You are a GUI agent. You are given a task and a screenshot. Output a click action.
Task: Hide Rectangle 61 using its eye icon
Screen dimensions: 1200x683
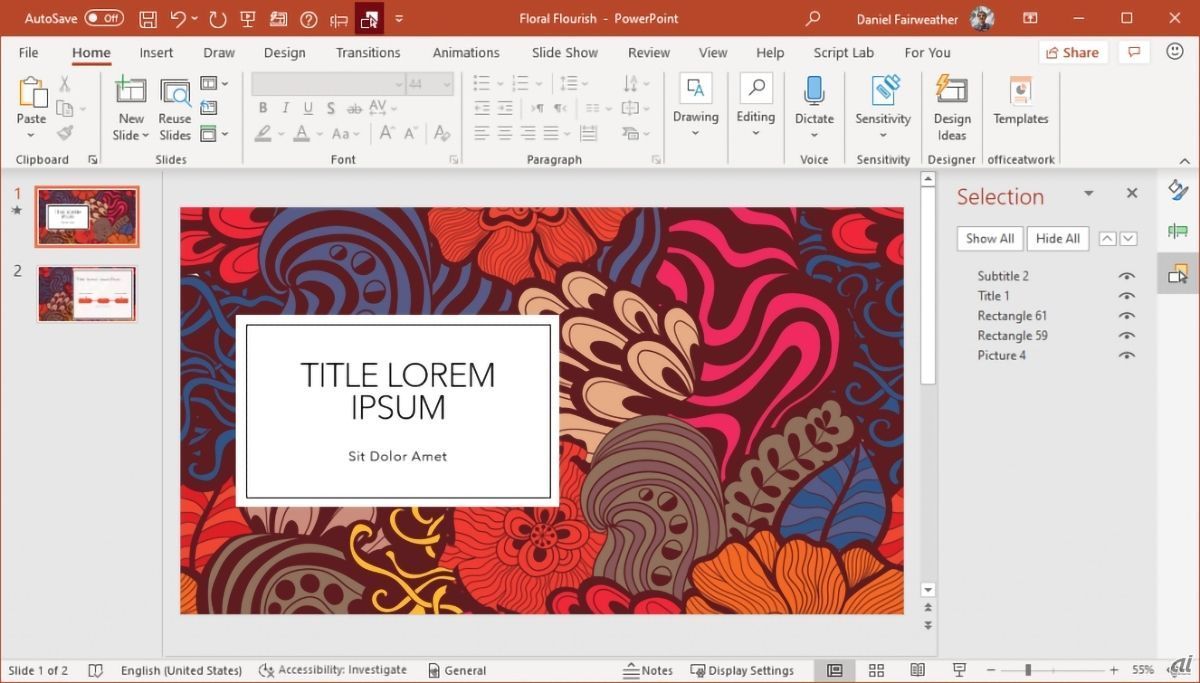(x=1127, y=316)
